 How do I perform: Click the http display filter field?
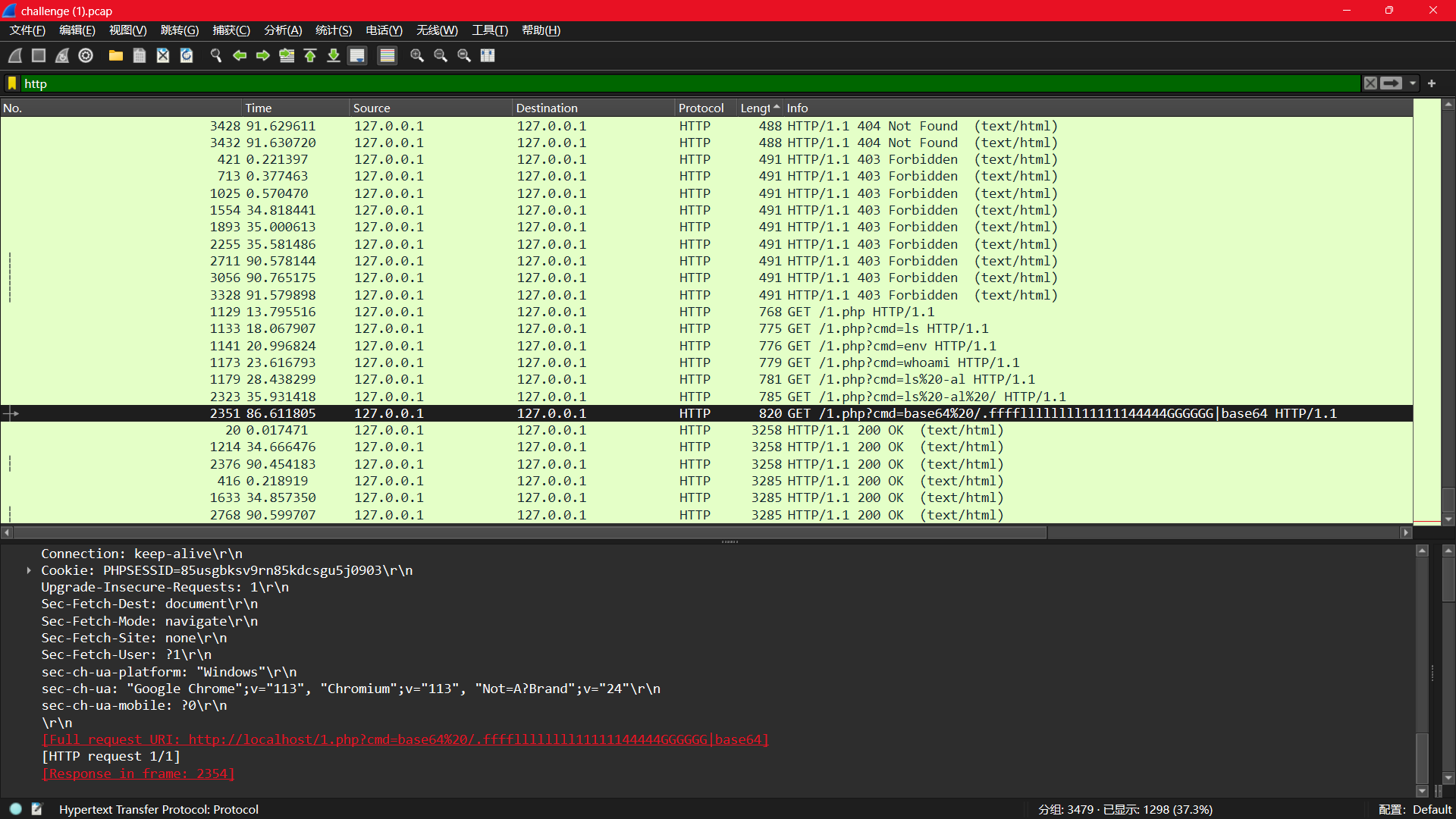690,83
